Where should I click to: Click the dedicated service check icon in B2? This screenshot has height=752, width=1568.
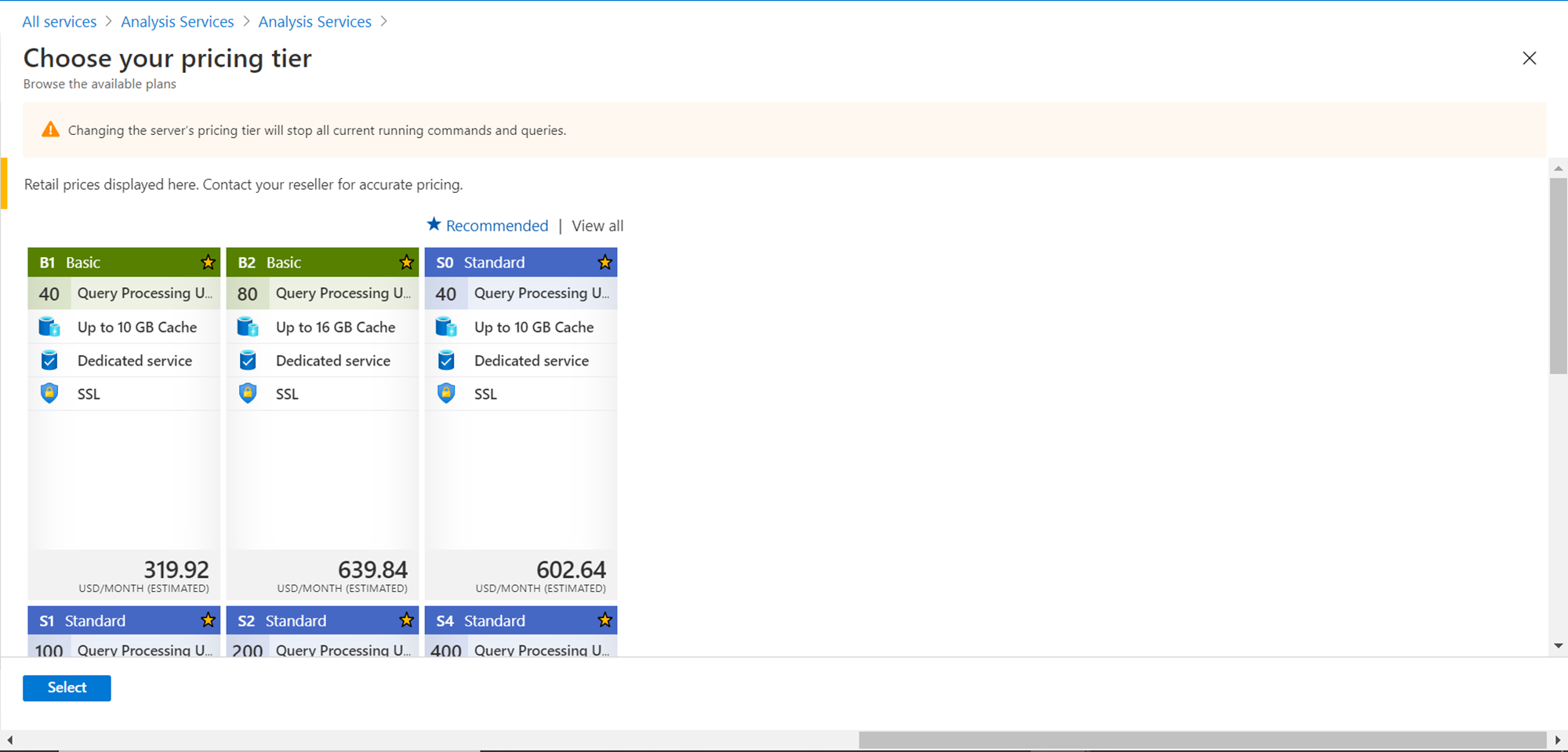(x=248, y=360)
